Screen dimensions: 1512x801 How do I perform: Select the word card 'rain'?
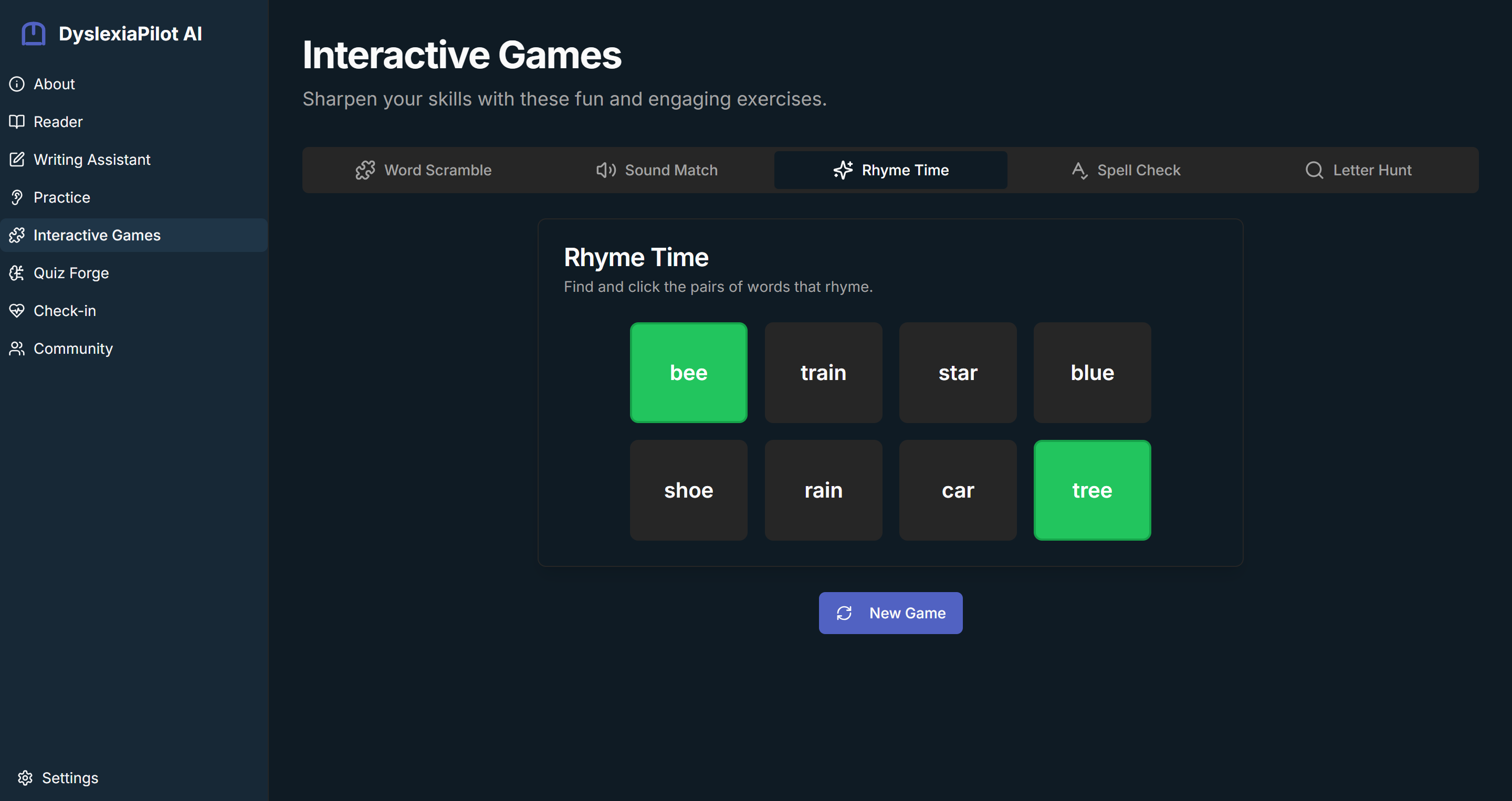point(823,490)
